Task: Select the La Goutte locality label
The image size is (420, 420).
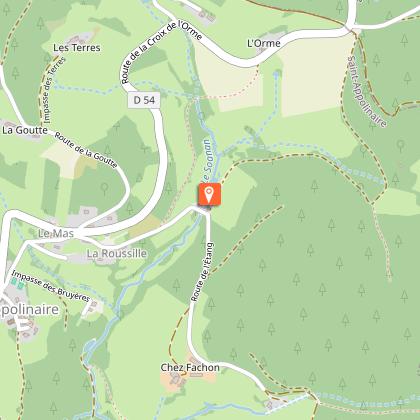Action: tap(25, 130)
